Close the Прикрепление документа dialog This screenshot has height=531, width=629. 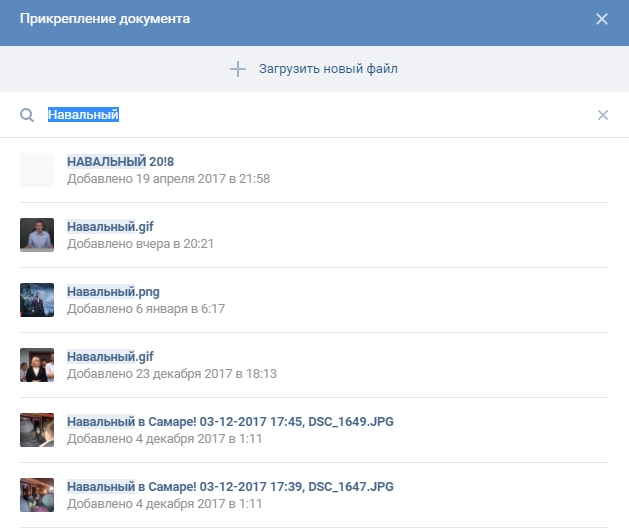click(x=601, y=19)
